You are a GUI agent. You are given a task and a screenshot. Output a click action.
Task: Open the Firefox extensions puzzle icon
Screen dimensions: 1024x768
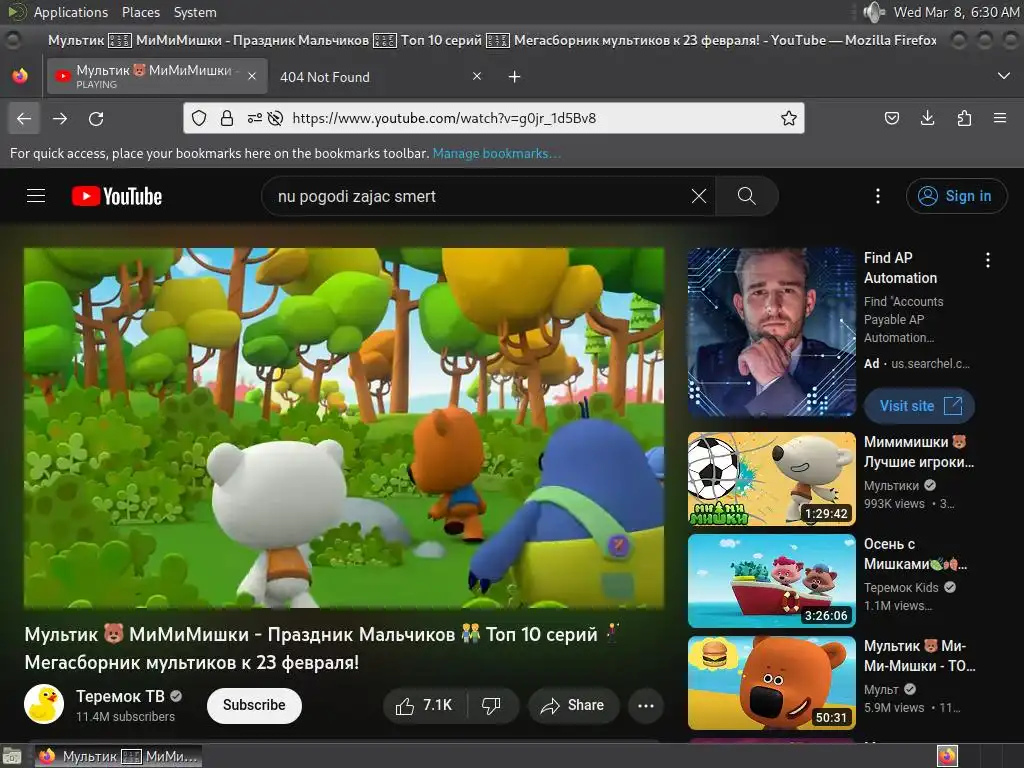(x=964, y=118)
